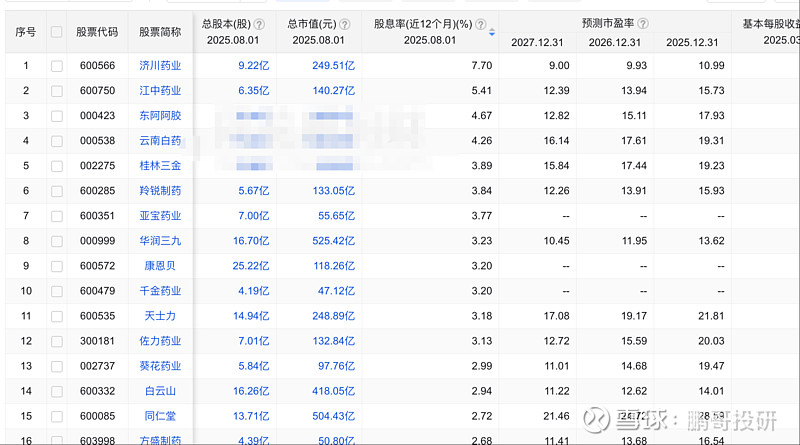Check the box for 亚宝药业 row
The height and width of the screenshot is (445, 800).
[57, 216]
